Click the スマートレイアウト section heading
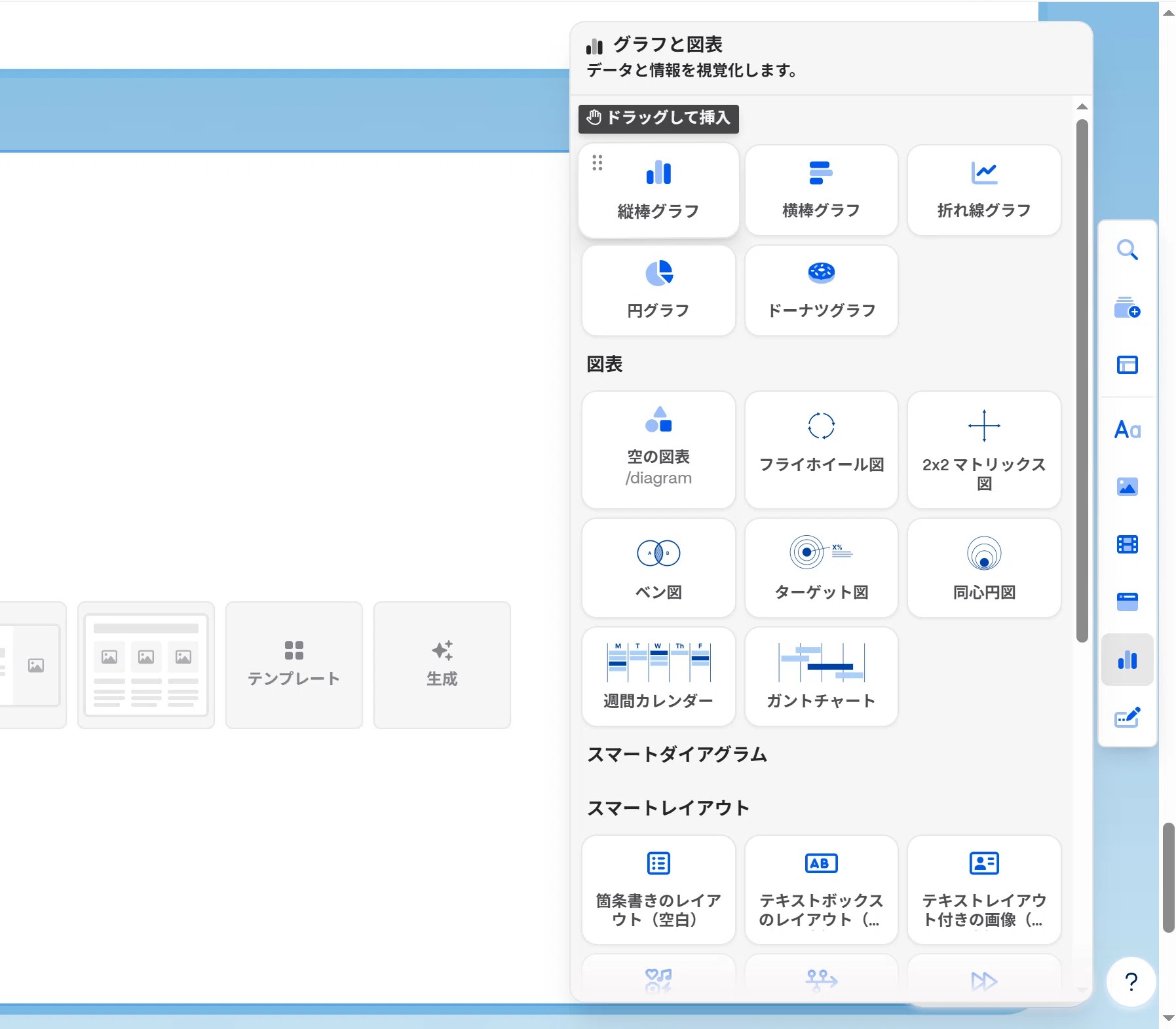Image resolution: width=1176 pixels, height=1029 pixels. (x=668, y=808)
